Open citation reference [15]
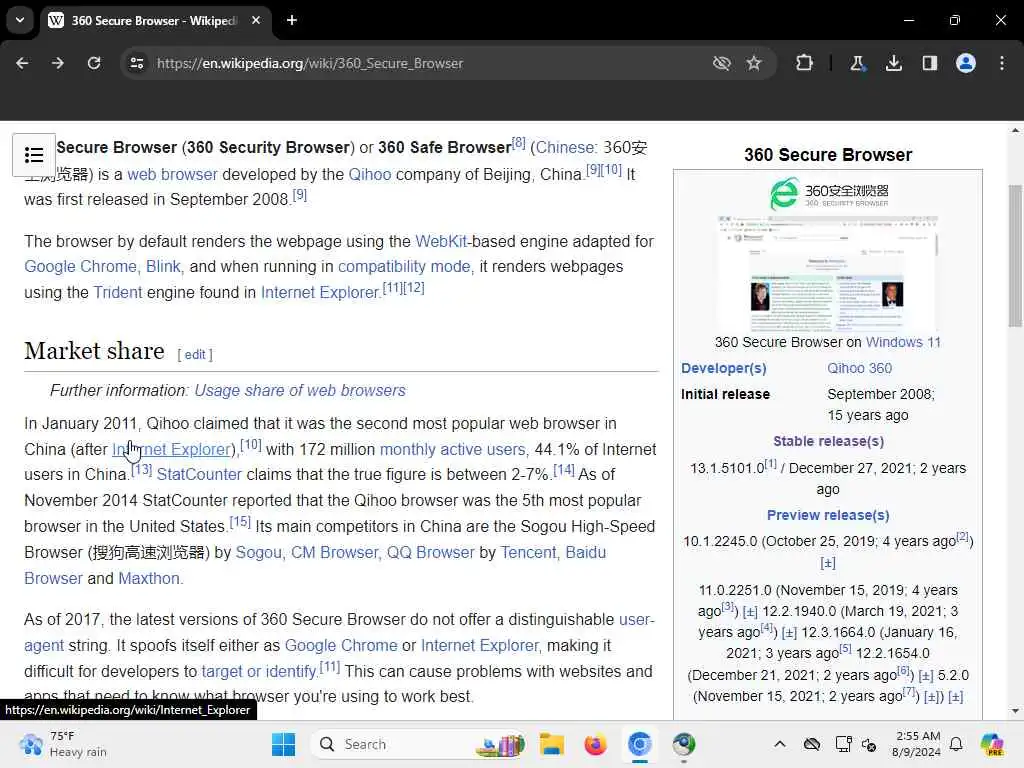 coord(240,522)
